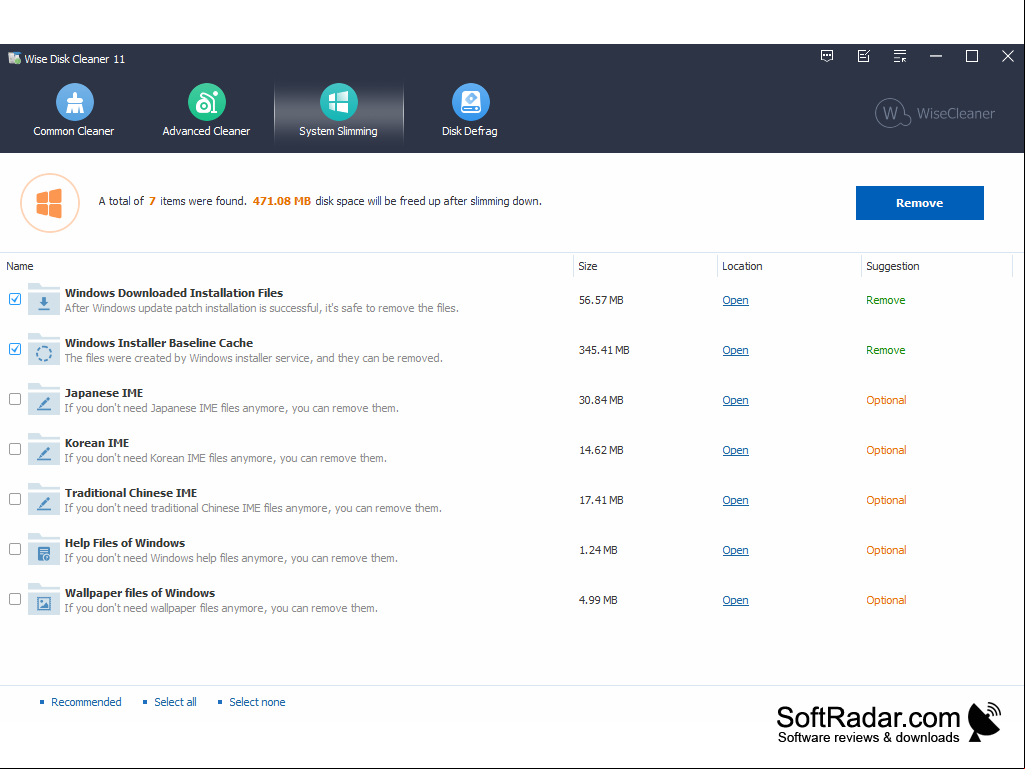Image resolution: width=1025 pixels, height=769 pixels.
Task: Click the Help Files of Windows folder icon
Action: (44, 550)
